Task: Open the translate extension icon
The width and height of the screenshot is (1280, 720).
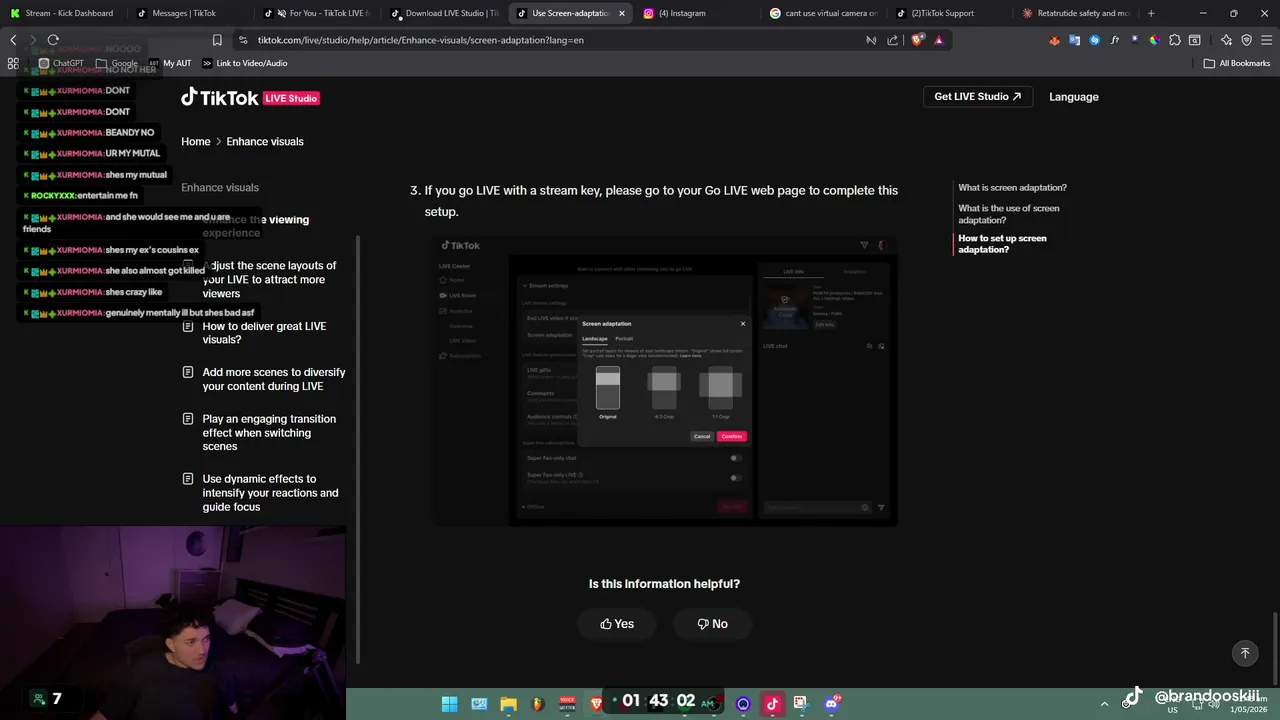Action: (x=1074, y=40)
